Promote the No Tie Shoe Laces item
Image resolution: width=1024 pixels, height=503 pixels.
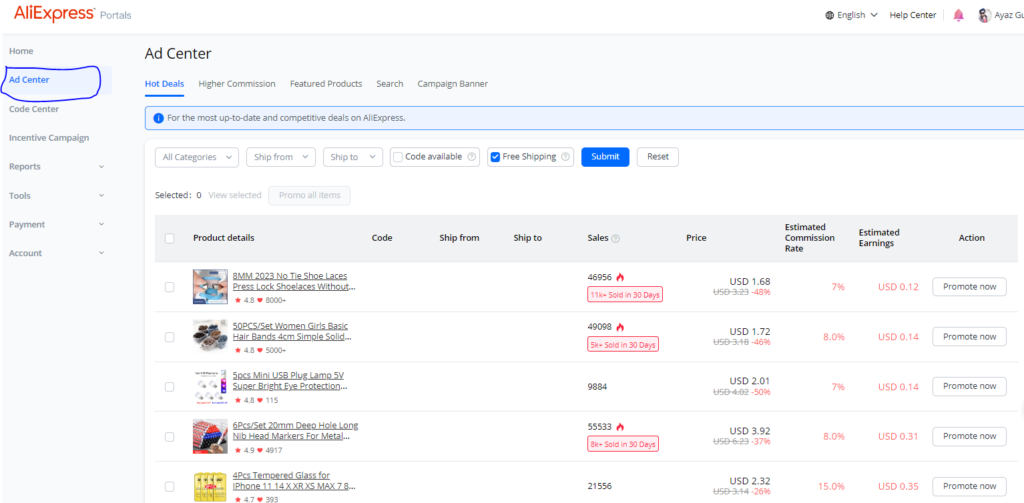tap(969, 287)
